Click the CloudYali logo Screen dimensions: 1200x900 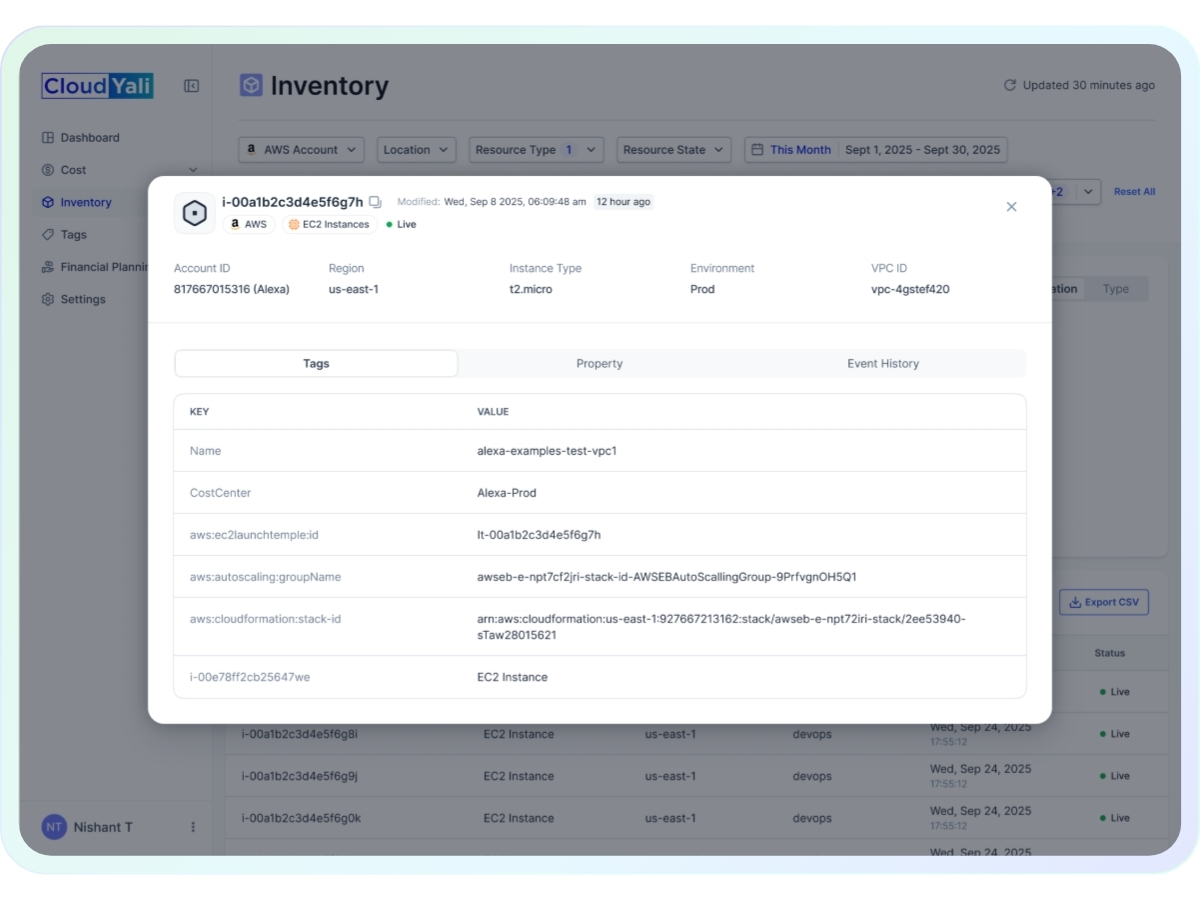tap(98, 86)
